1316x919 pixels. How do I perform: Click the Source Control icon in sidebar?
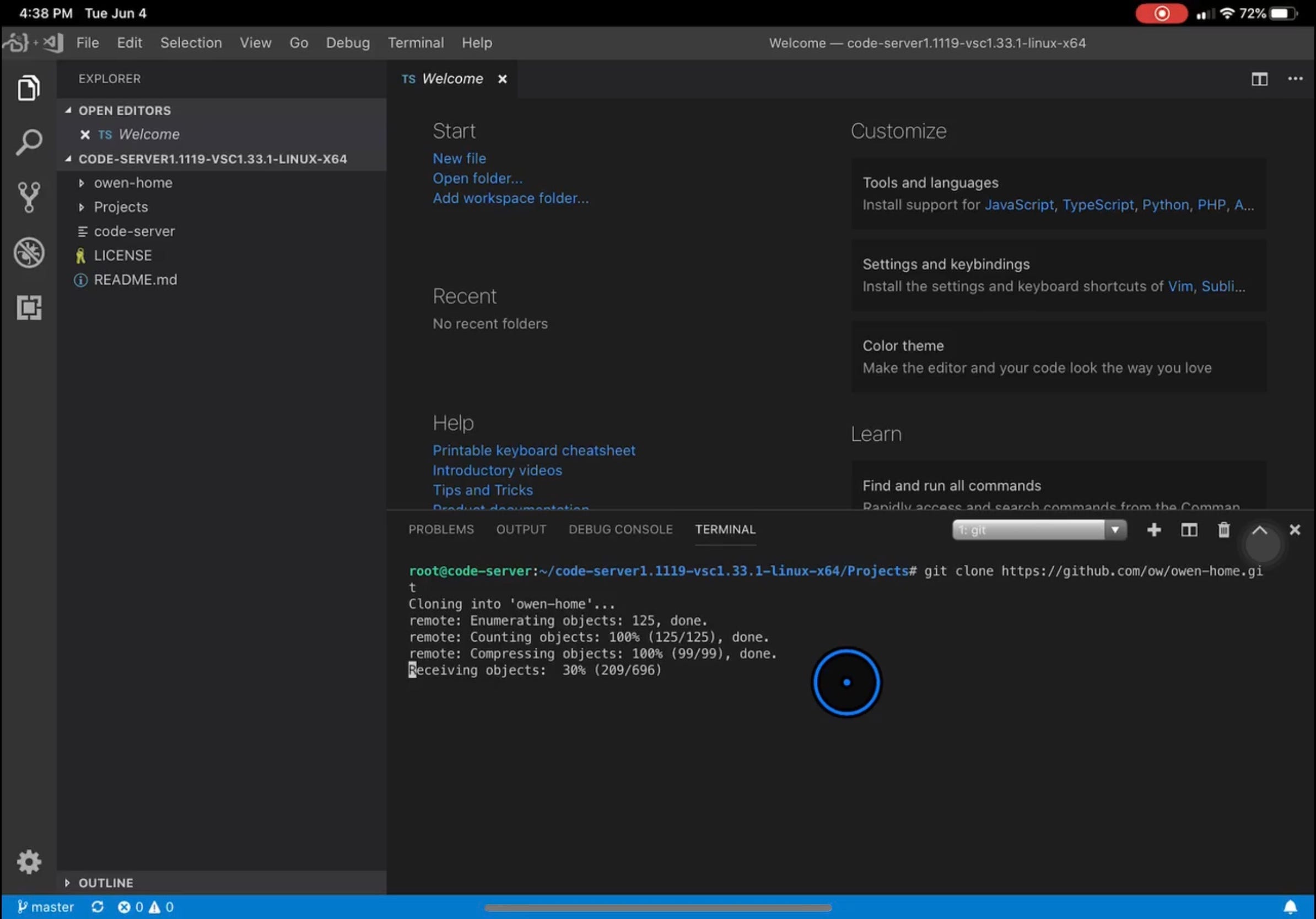(x=28, y=197)
